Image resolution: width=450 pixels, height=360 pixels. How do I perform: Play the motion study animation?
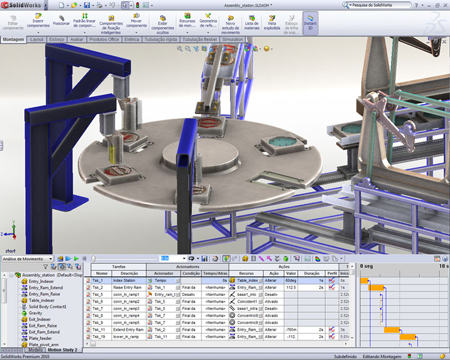(76, 259)
